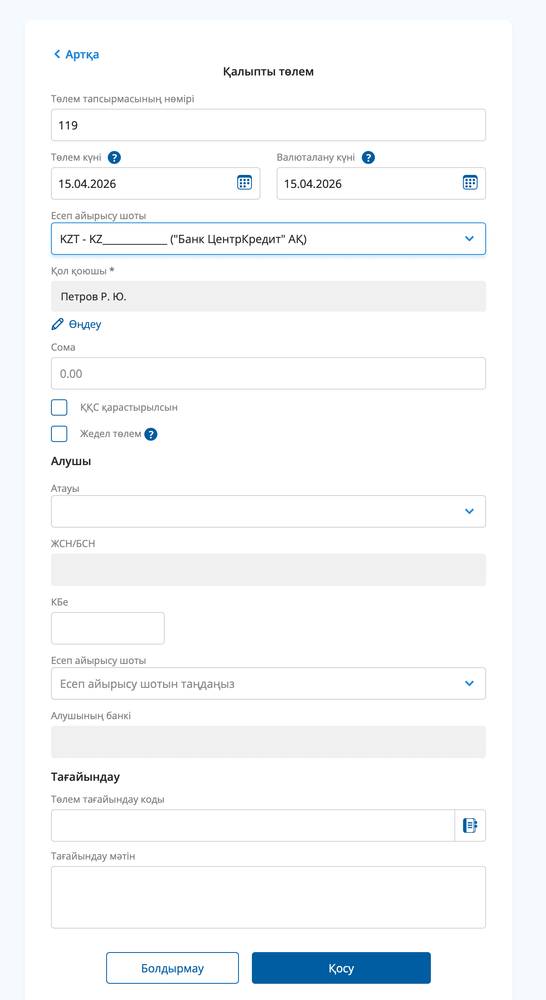Tick the Жедел төлем checkbox
The height and width of the screenshot is (1000, 546).
[x=59, y=434]
